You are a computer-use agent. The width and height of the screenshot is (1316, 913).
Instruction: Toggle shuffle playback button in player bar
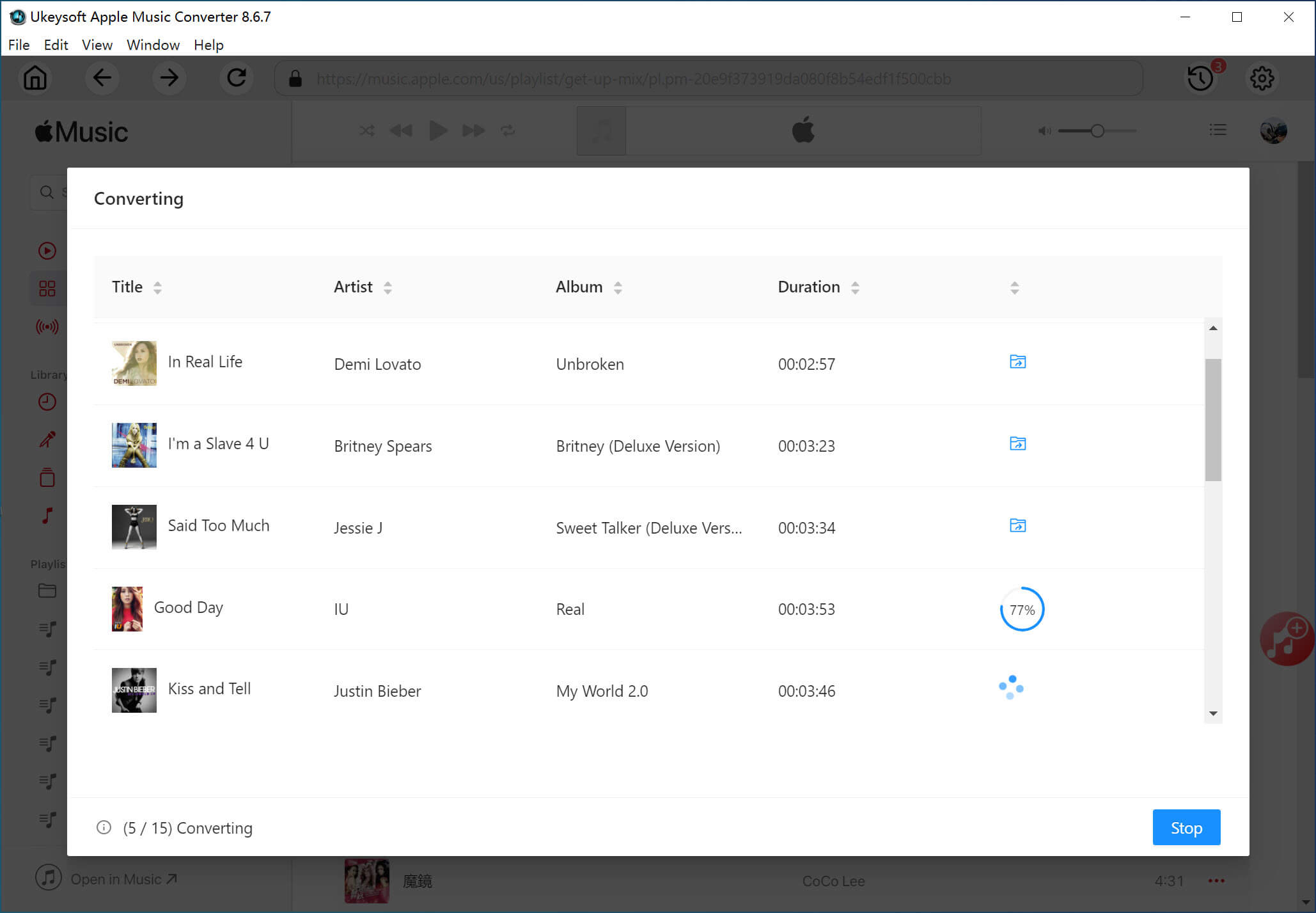click(366, 130)
